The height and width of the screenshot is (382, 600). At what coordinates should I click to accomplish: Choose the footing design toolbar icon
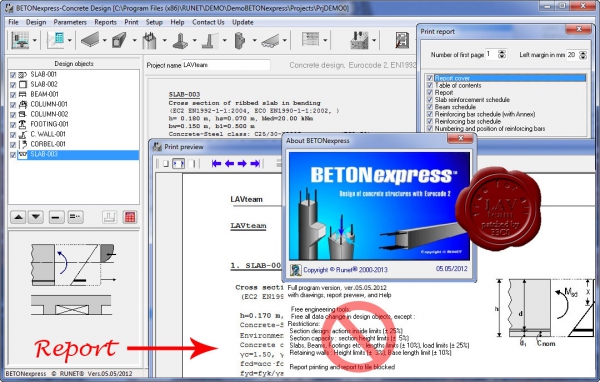coord(180,40)
